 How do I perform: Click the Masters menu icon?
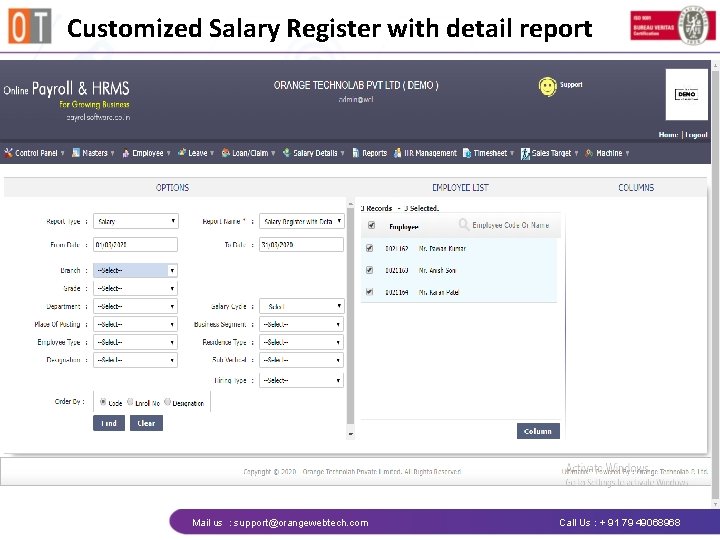click(x=76, y=153)
